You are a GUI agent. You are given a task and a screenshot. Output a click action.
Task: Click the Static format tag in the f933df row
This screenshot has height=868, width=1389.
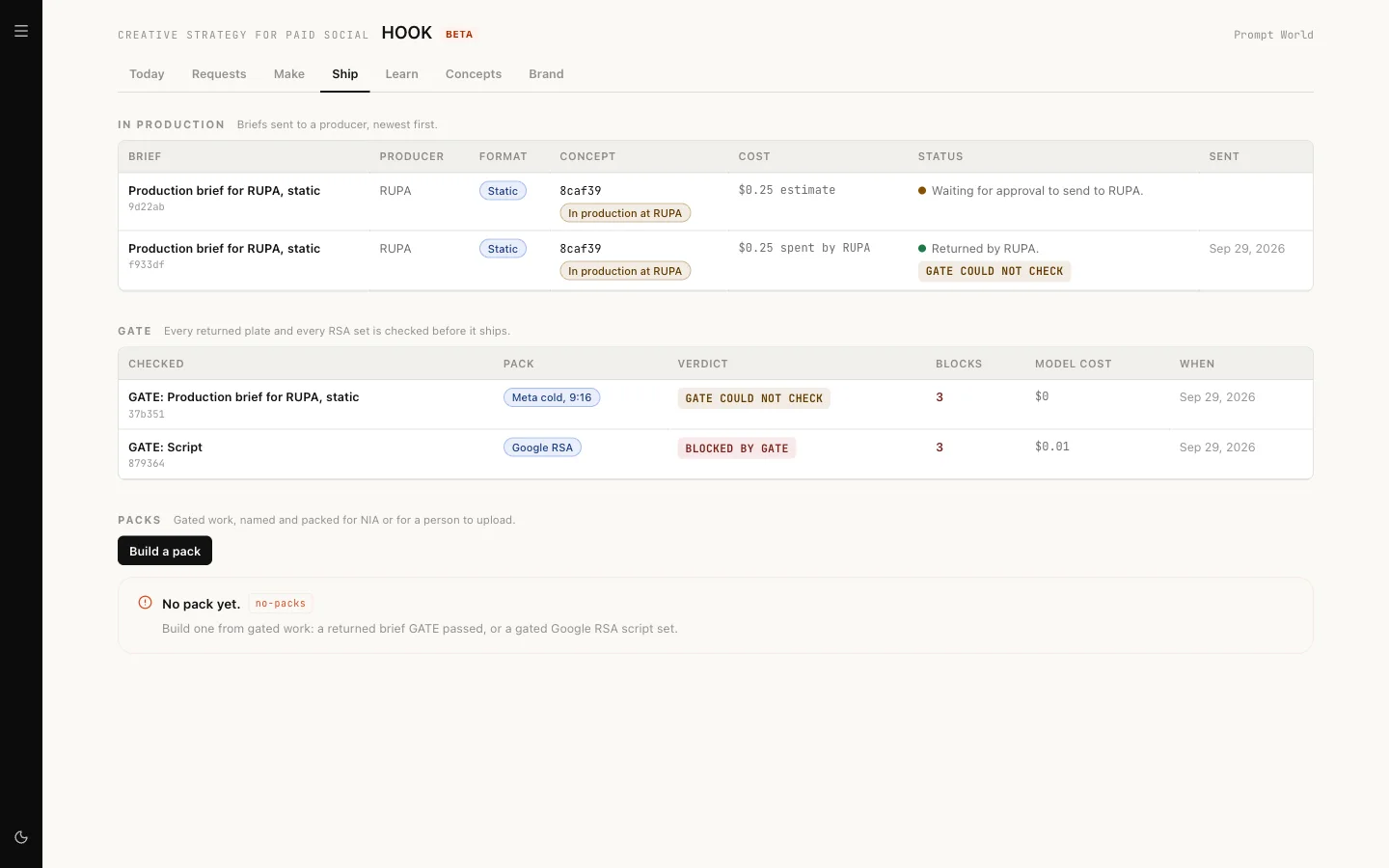pyautogui.click(x=503, y=249)
